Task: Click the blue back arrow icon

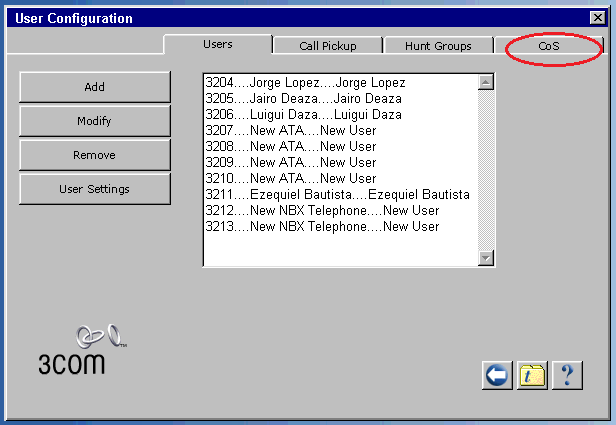Action: 497,375
